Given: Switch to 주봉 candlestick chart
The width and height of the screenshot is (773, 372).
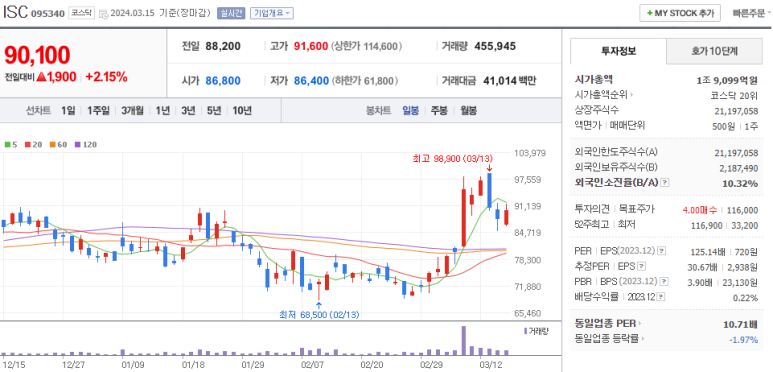Looking at the screenshot, I should (x=439, y=110).
